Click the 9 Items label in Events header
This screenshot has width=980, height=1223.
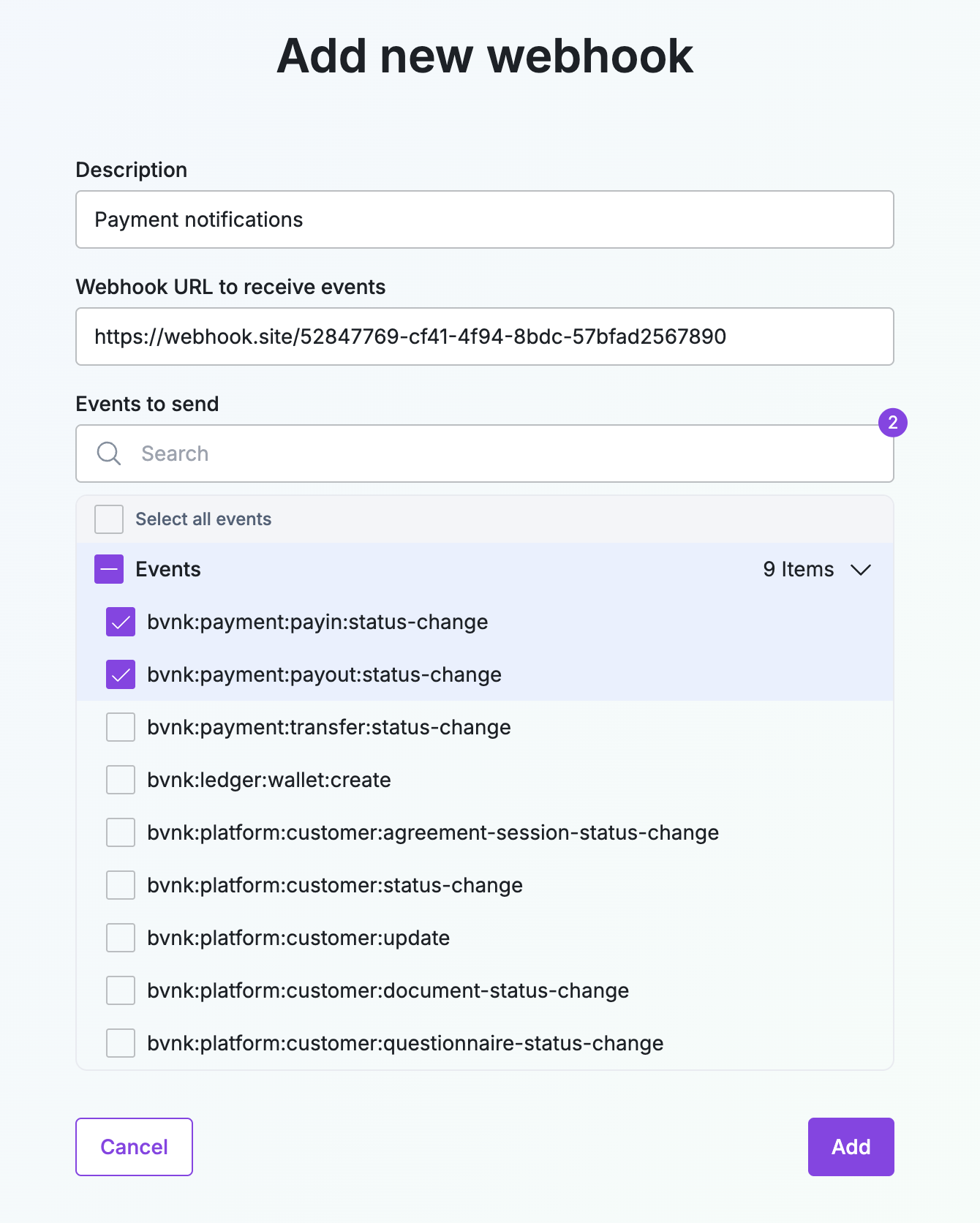click(799, 569)
